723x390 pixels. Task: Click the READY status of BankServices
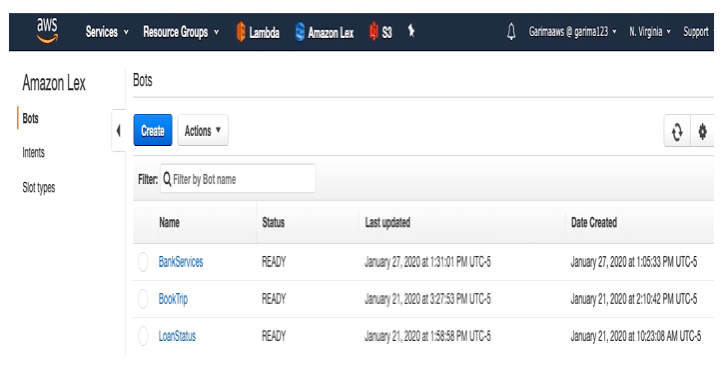(274, 262)
